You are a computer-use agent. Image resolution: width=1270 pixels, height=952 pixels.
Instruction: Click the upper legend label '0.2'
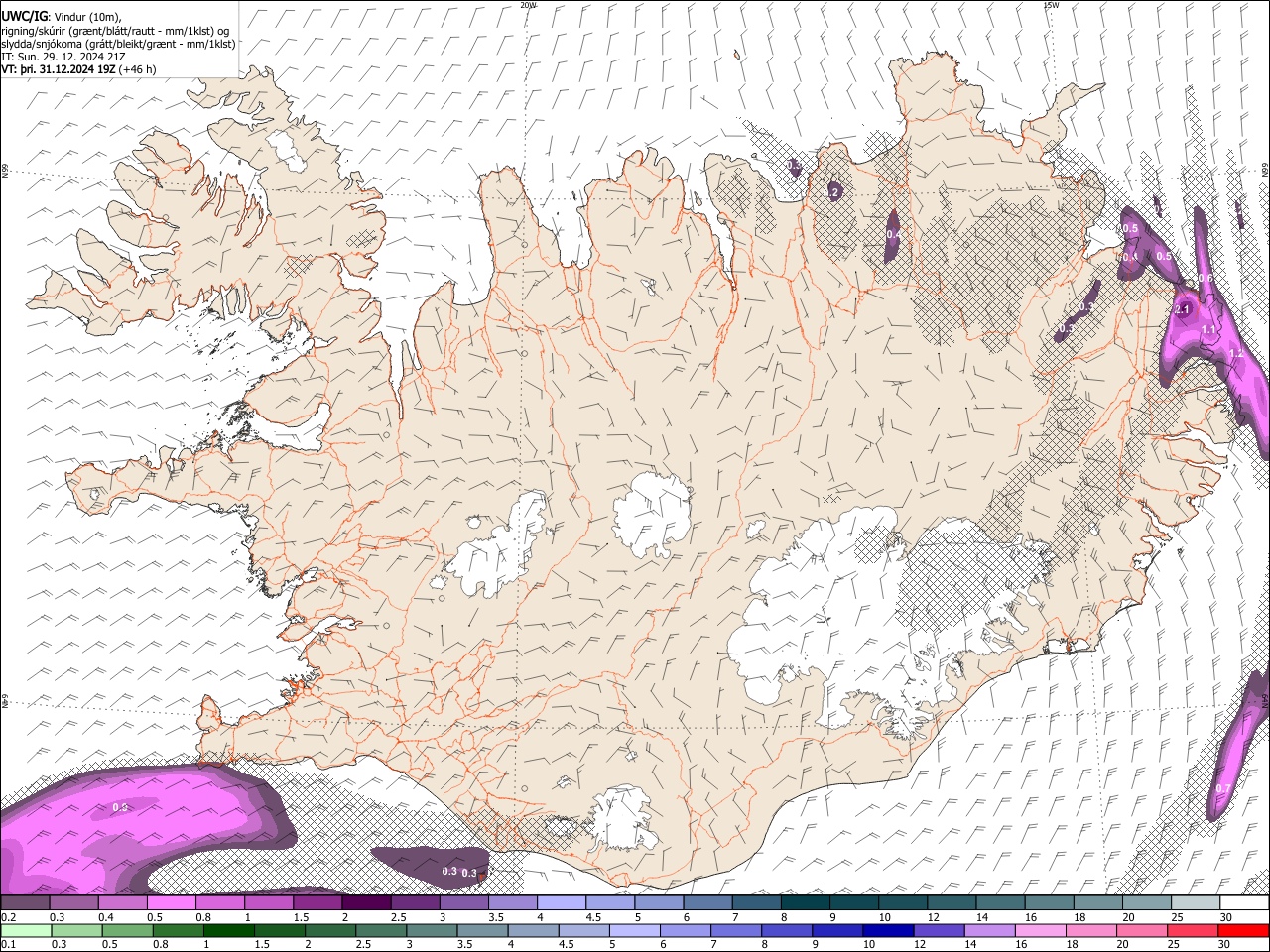point(8,917)
